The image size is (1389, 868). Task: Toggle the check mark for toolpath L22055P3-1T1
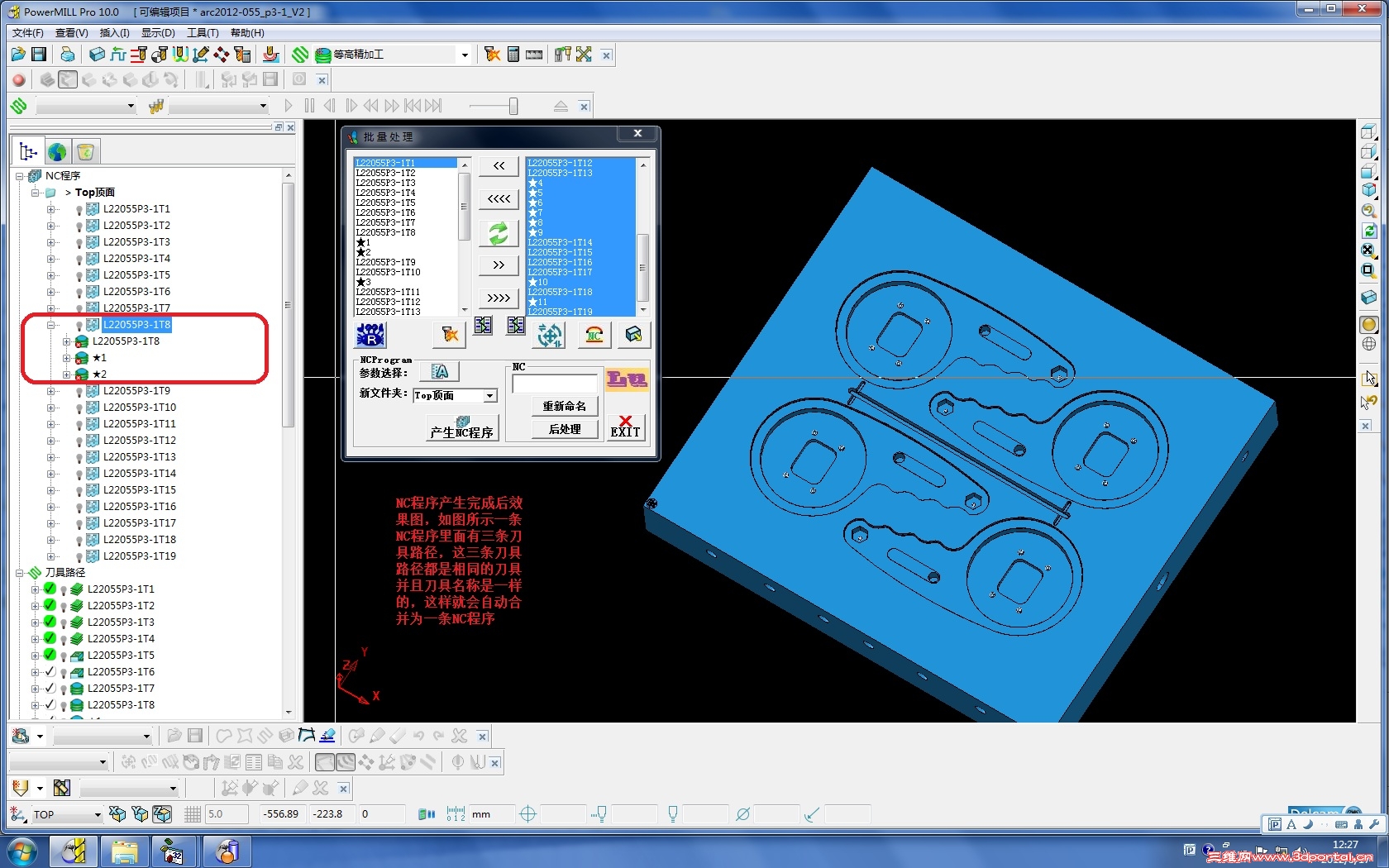tap(50, 589)
